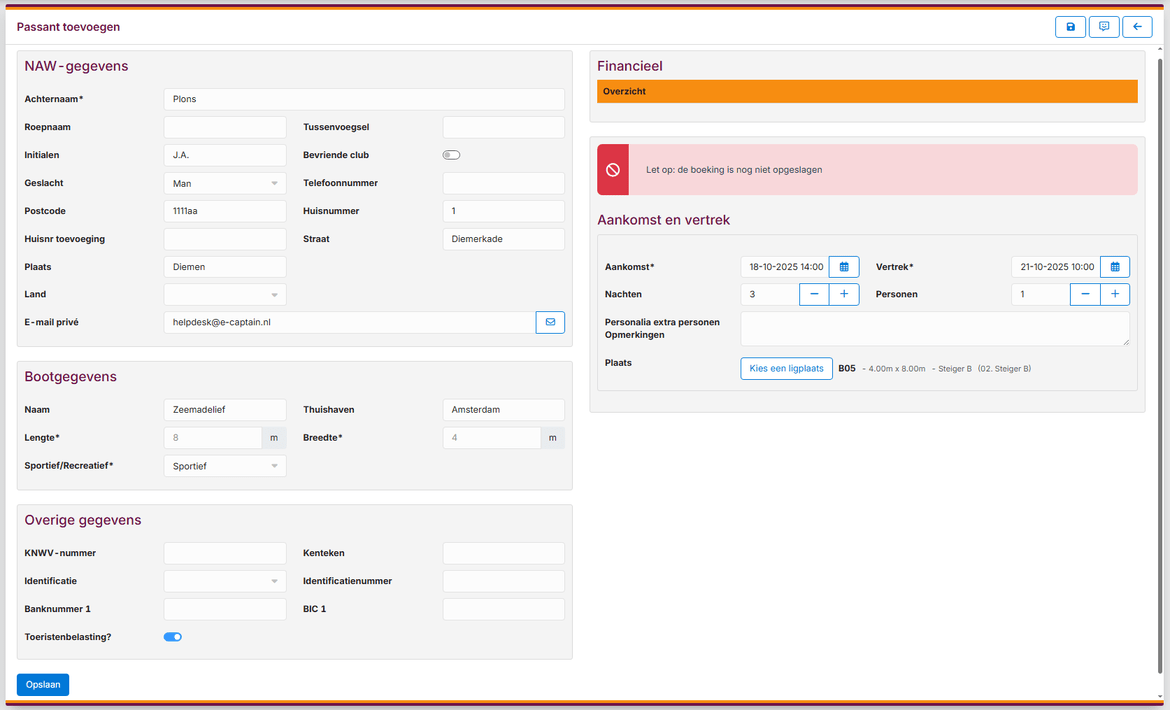Click the Personalia extra personen text area

point(935,328)
